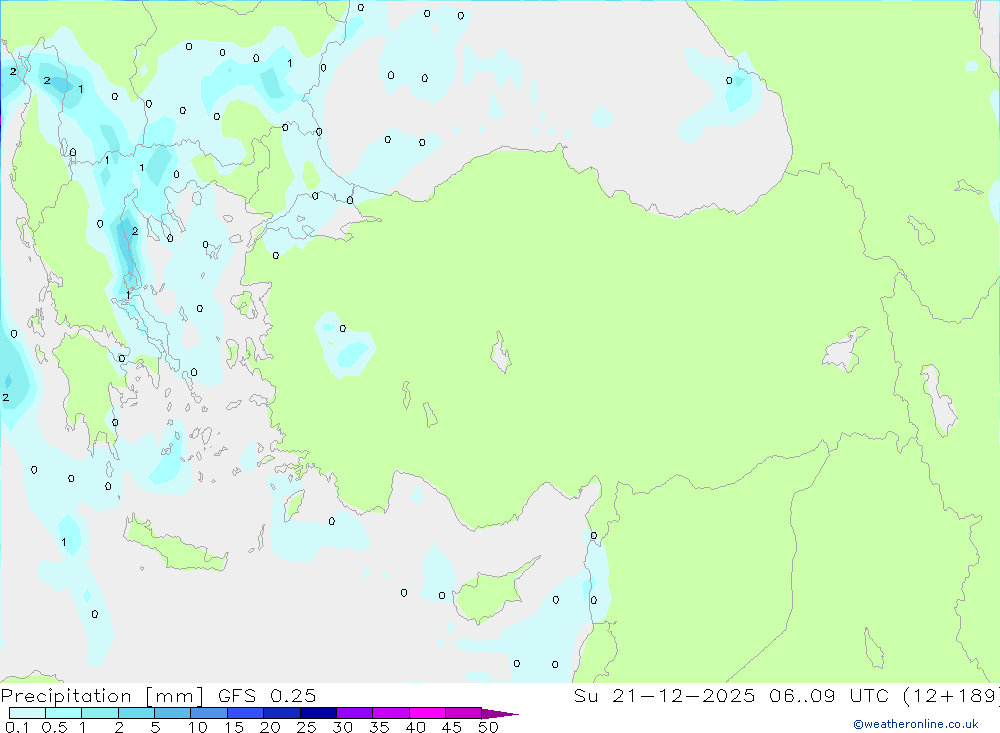Select the 30–35 mm violet legend box
Viewport: 1000px width, 733px height.
[x=355, y=713]
